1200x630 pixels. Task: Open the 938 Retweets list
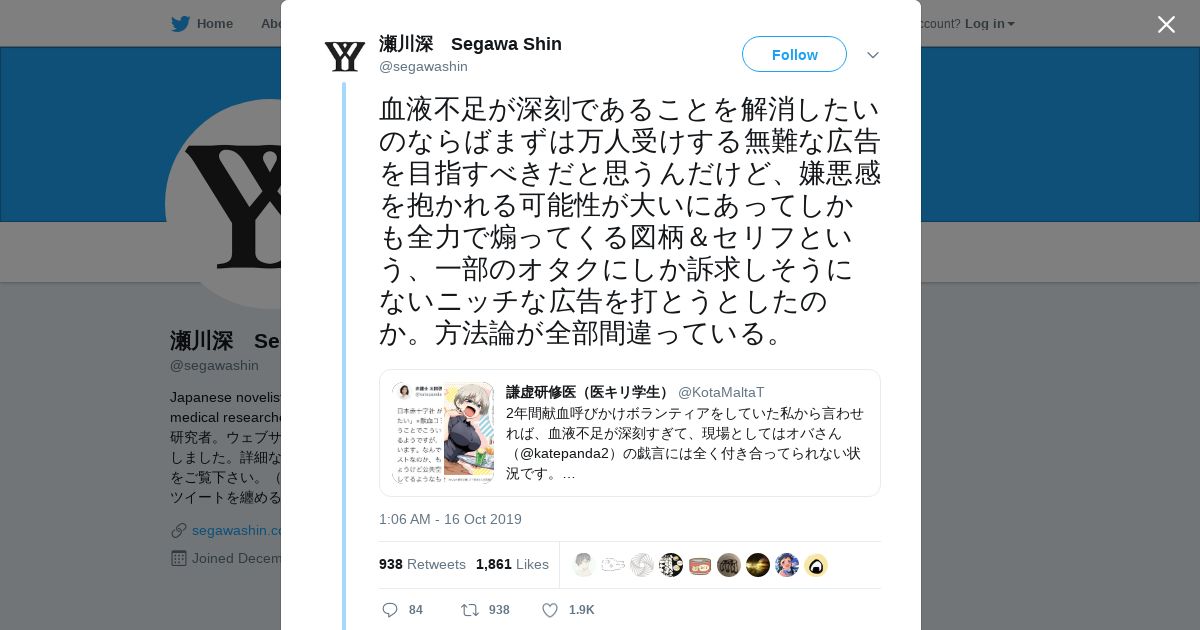click(422, 564)
